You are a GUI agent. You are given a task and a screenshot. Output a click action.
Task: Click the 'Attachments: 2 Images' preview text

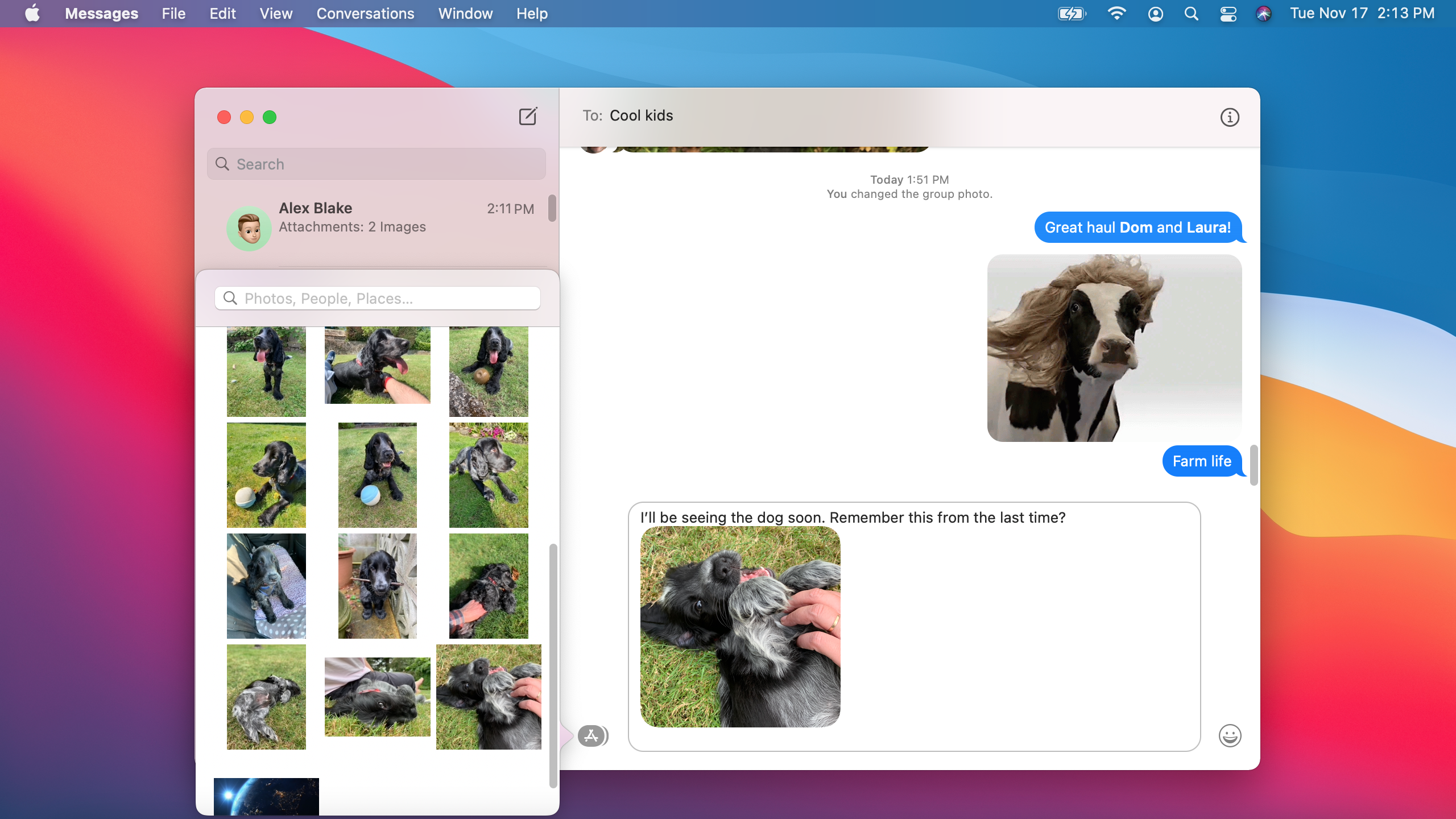coord(352,227)
